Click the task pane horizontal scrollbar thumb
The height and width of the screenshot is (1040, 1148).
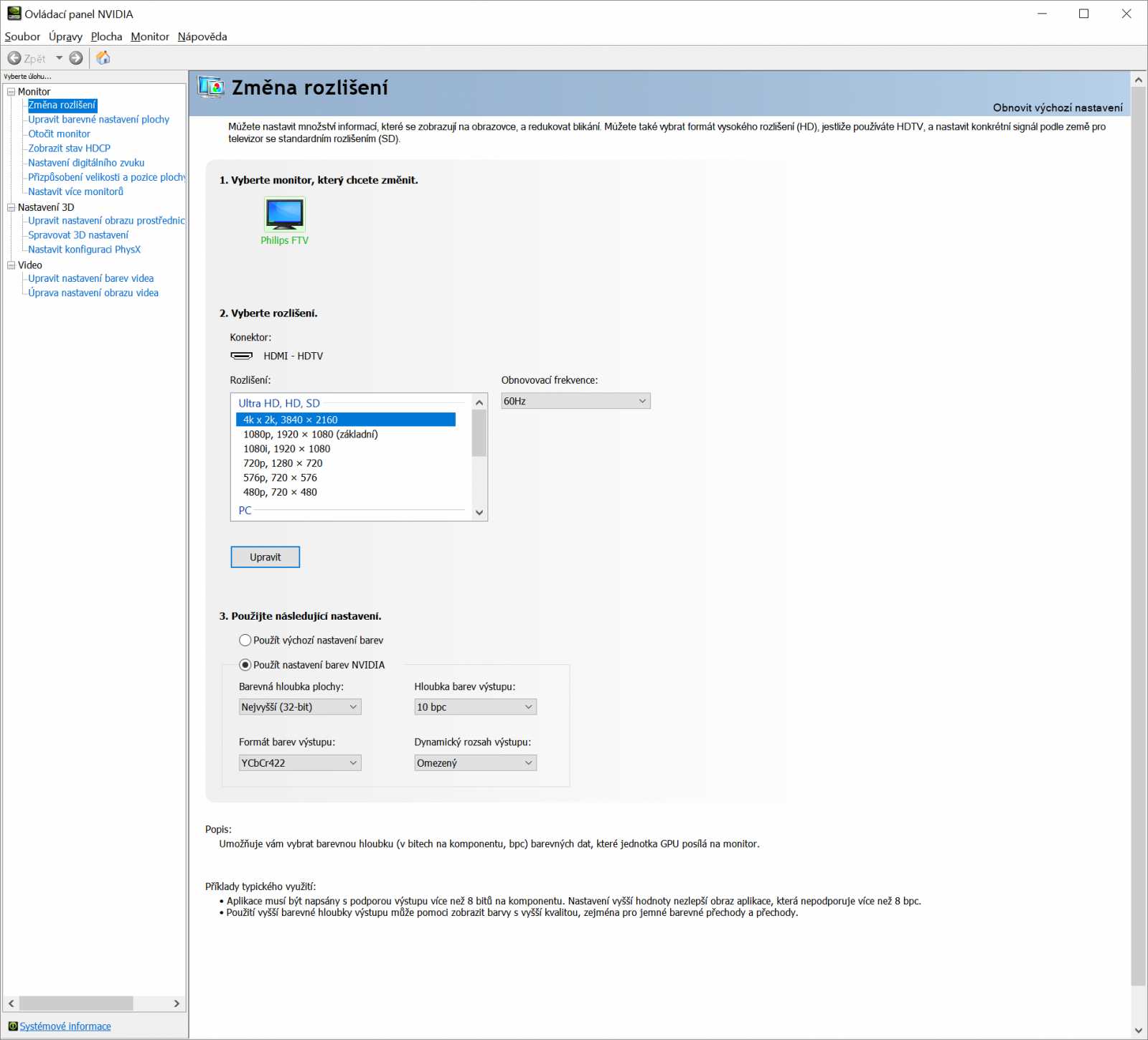(76, 1003)
